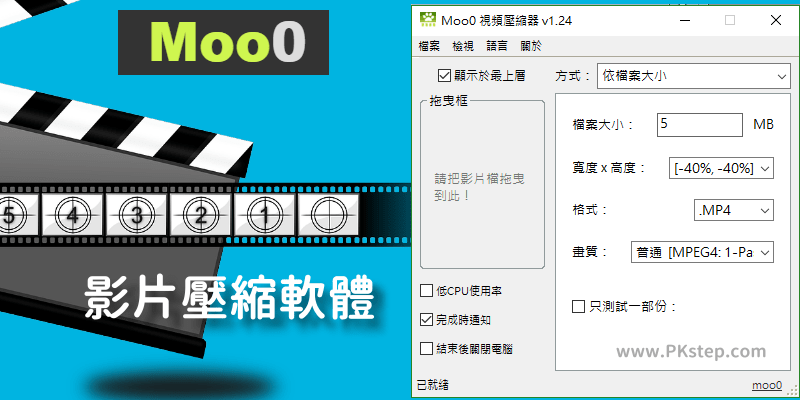Click the countdown number 3 film frame
This screenshot has height=400, width=800.
click(x=136, y=215)
